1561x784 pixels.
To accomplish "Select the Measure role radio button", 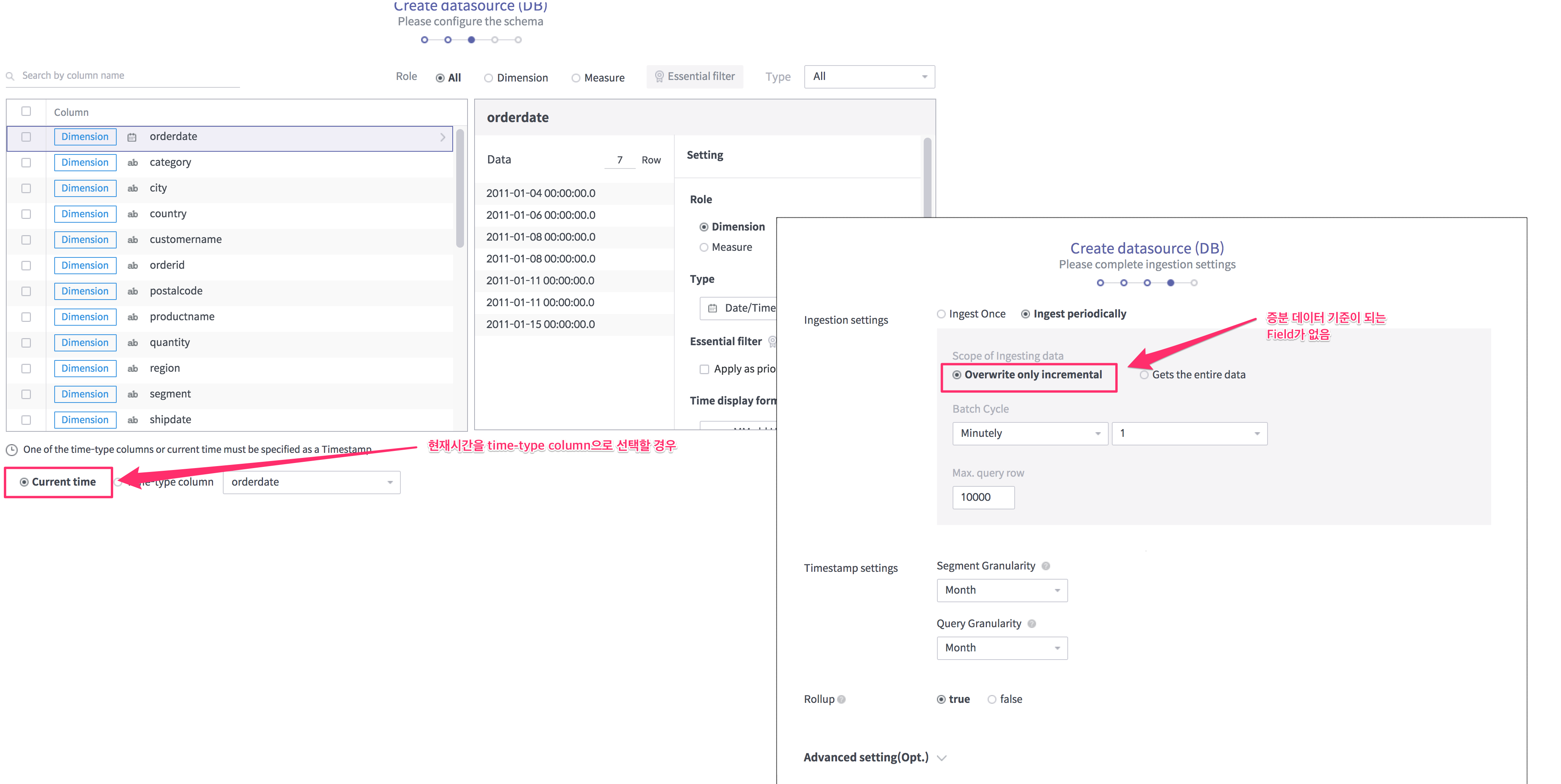I will pos(704,247).
